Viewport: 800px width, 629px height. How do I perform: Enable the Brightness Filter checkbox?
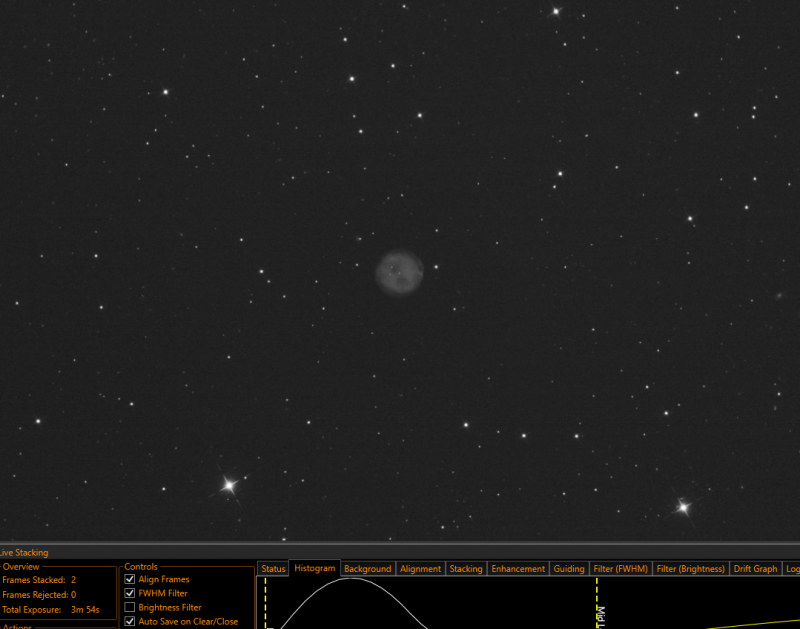[x=130, y=607]
